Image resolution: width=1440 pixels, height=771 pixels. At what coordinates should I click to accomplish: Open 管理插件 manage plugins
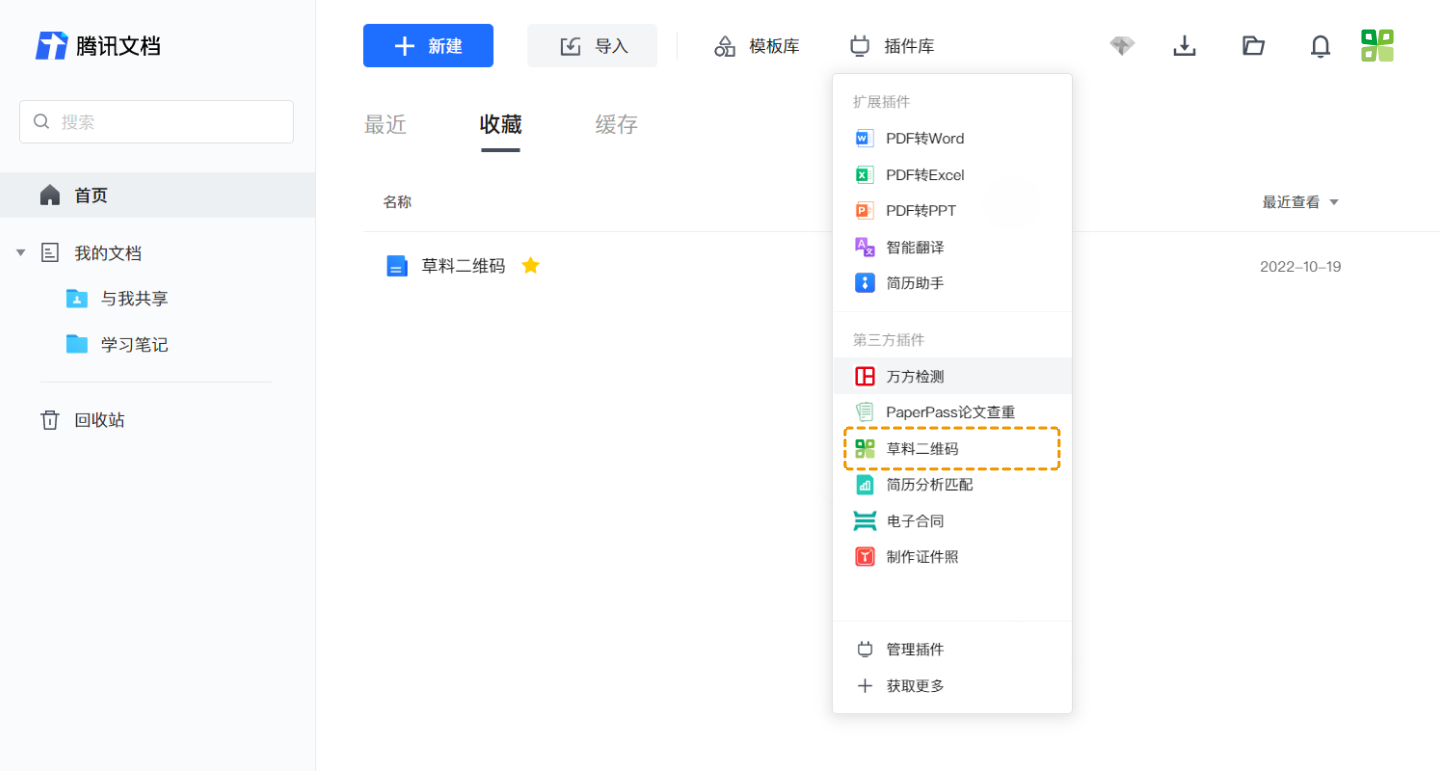point(952,650)
